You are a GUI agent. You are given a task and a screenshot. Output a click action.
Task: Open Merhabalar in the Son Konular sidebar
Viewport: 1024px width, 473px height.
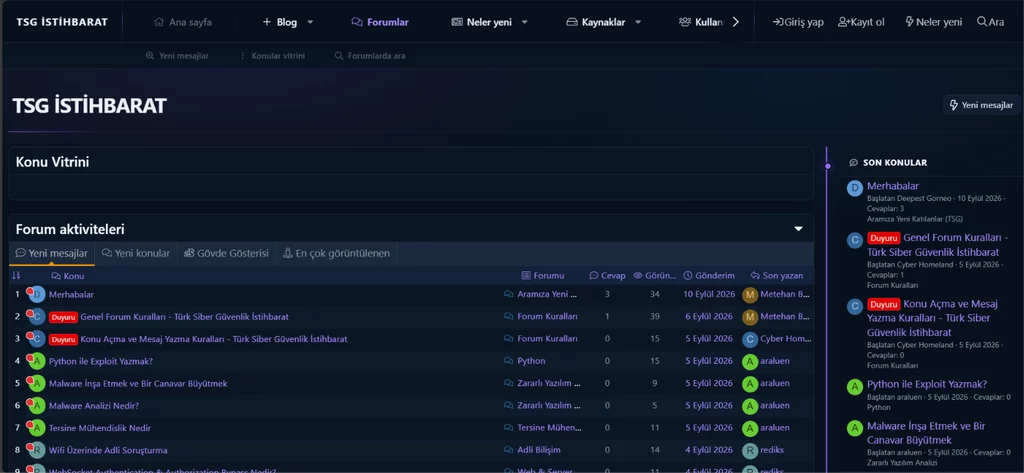(893, 186)
